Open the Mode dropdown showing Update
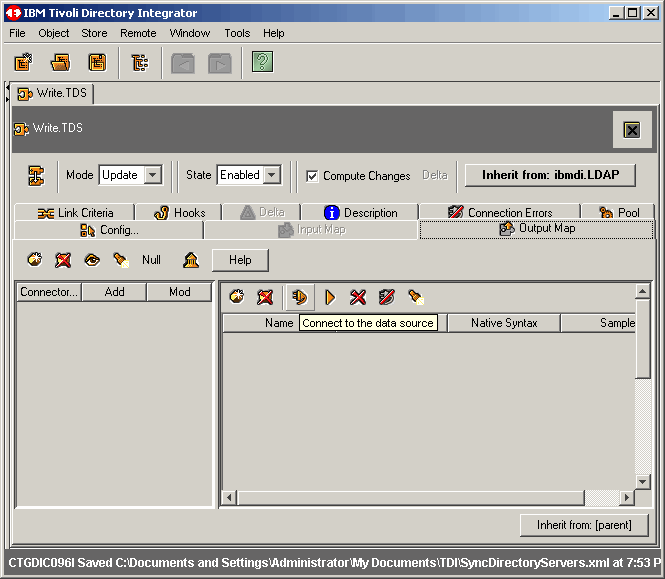The height and width of the screenshot is (579, 665). point(152,175)
